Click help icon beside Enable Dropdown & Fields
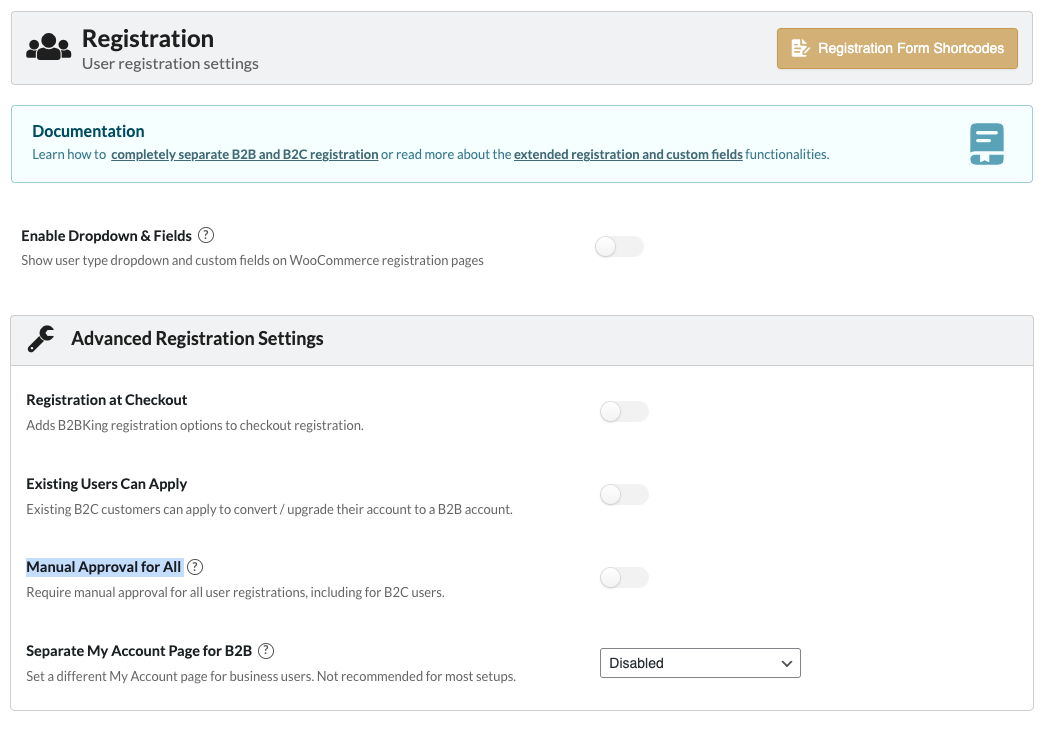Screen dimensions: 1042x737 tap(206, 236)
